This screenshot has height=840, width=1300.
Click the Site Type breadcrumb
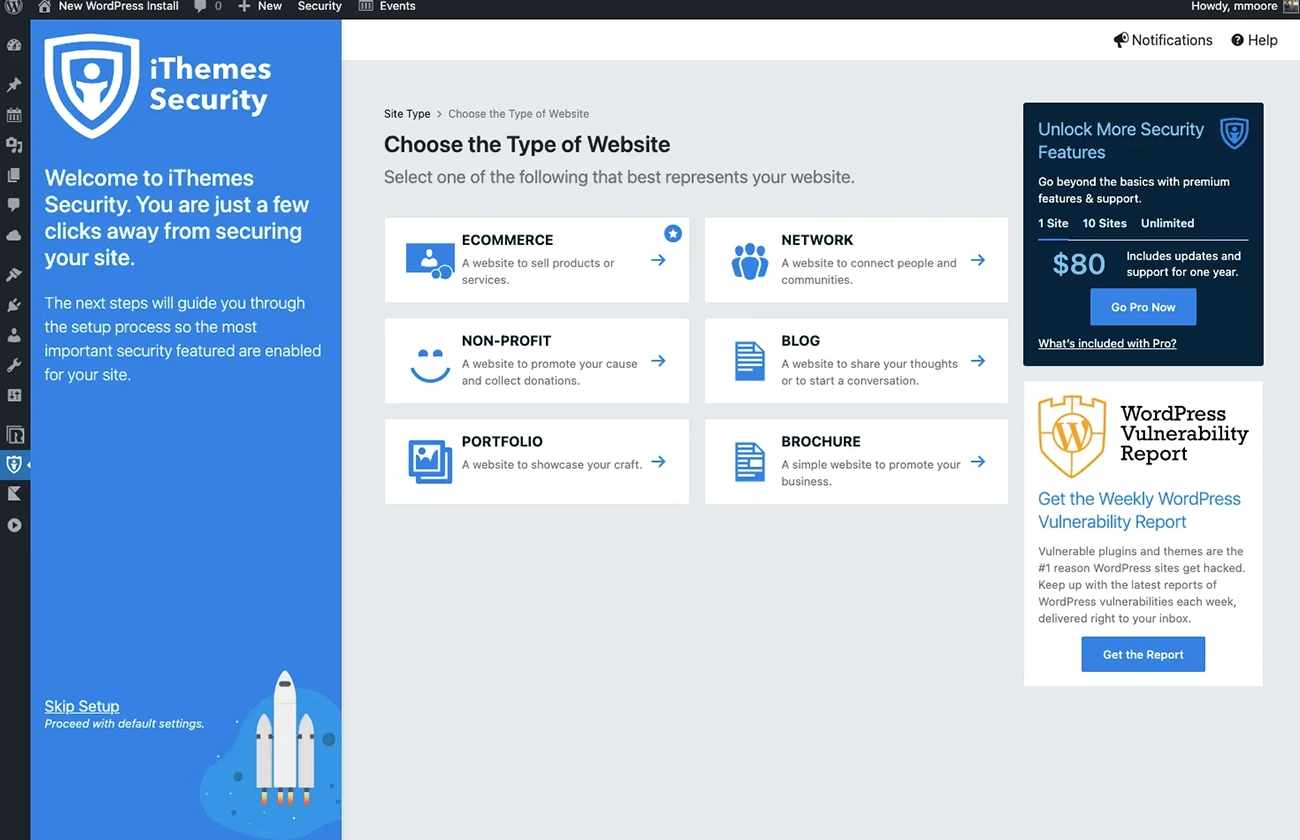[x=407, y=114]
